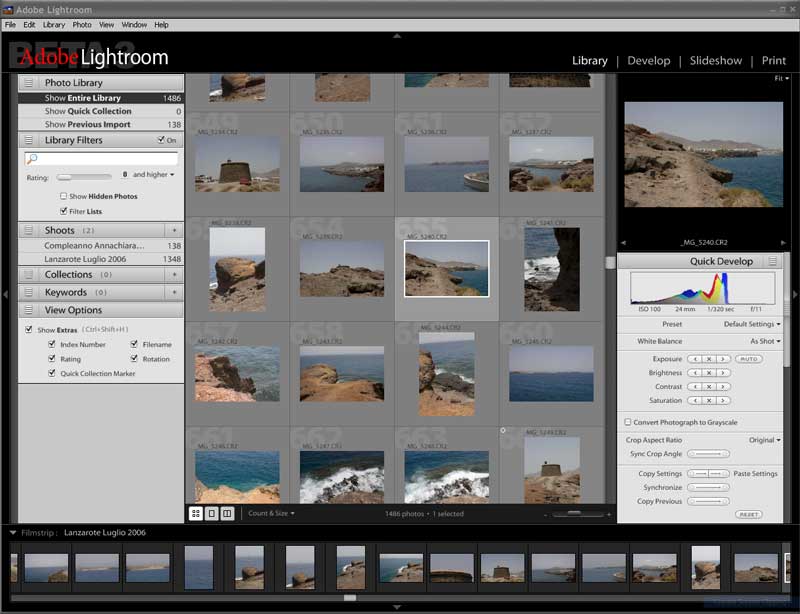800x614 pixels.
Task: Open the Help menu
Action: tap(161, 24)
